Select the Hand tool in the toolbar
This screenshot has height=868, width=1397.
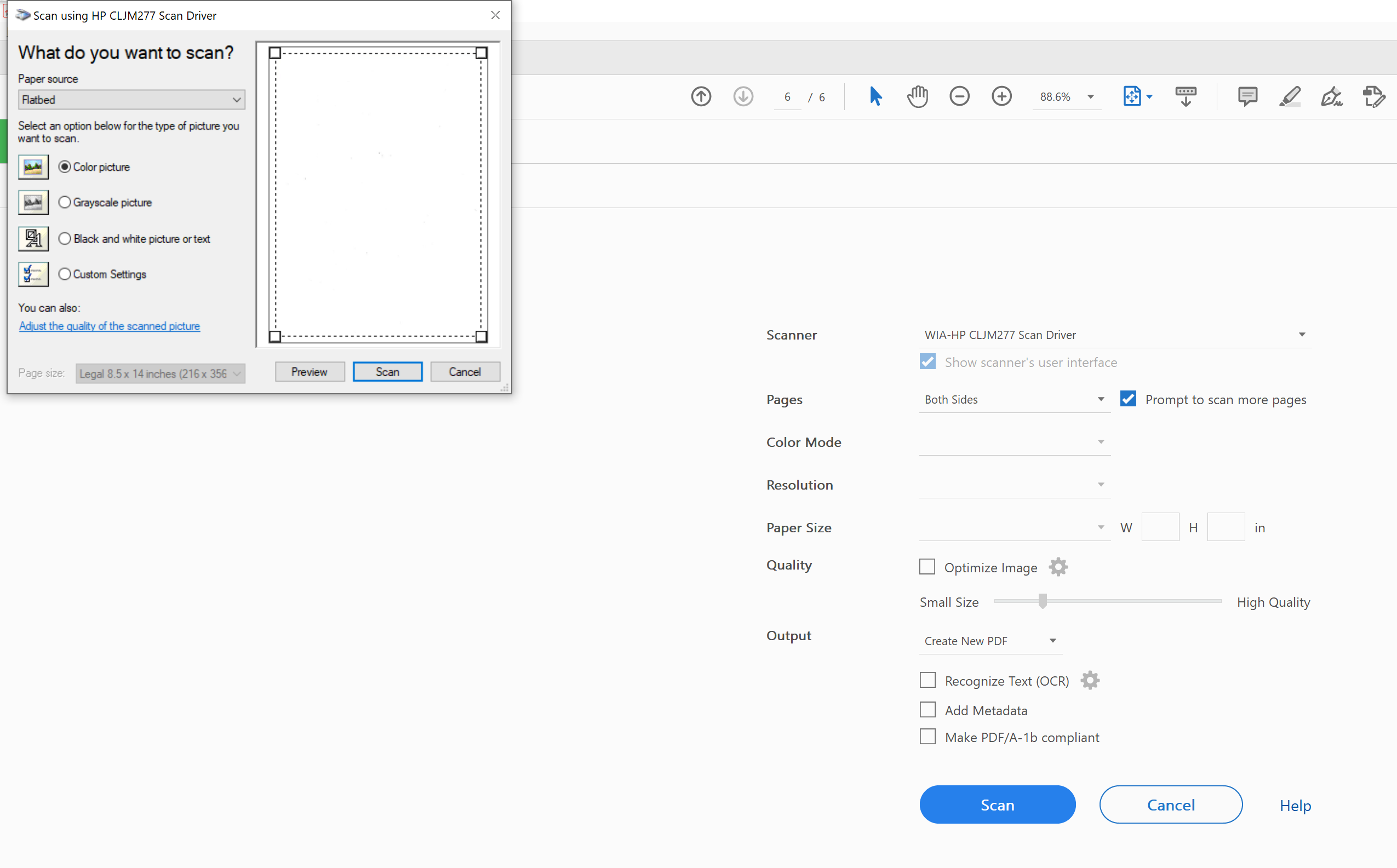pos(917,96)
